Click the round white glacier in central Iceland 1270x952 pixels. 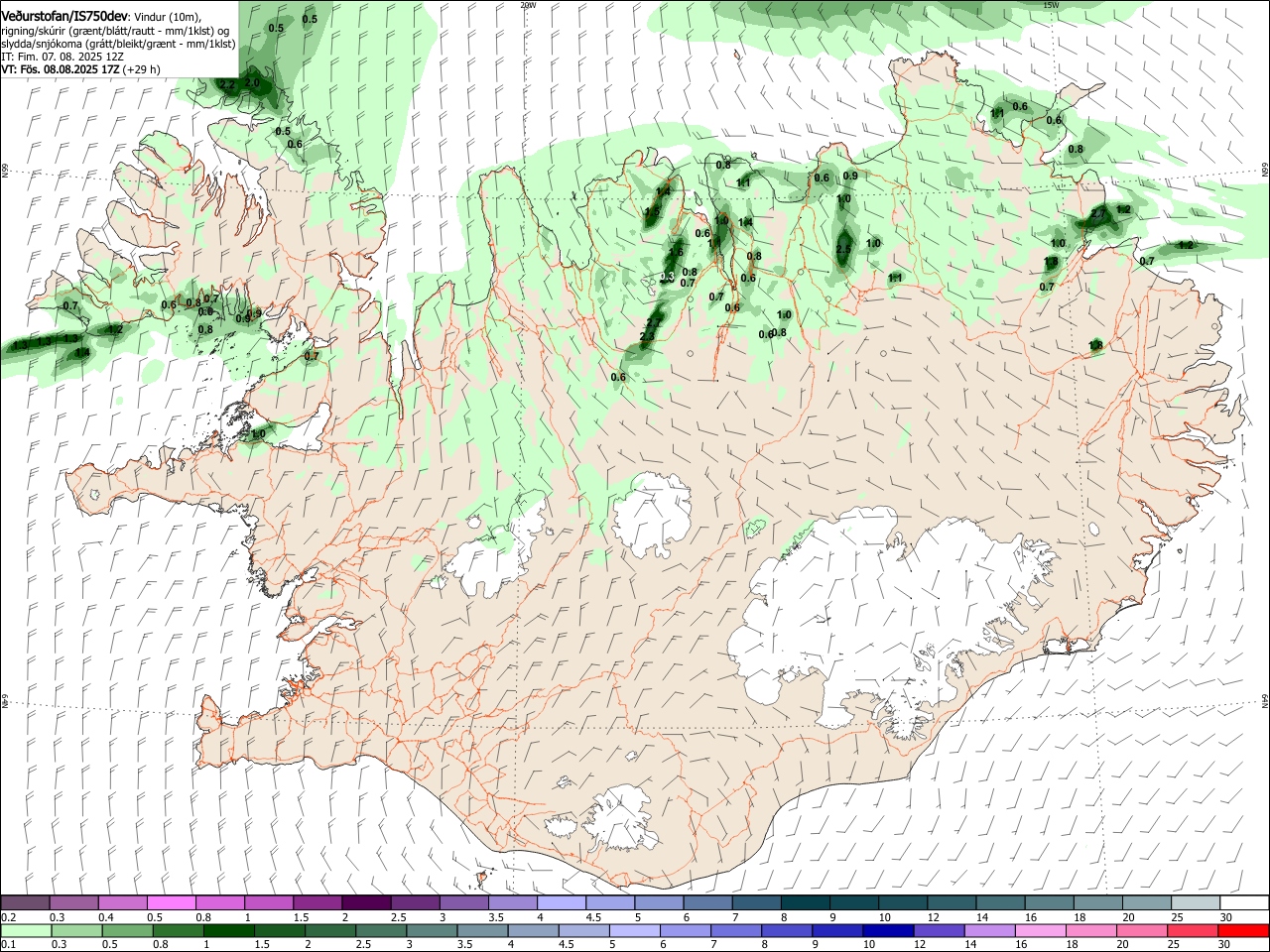[652, 516]
